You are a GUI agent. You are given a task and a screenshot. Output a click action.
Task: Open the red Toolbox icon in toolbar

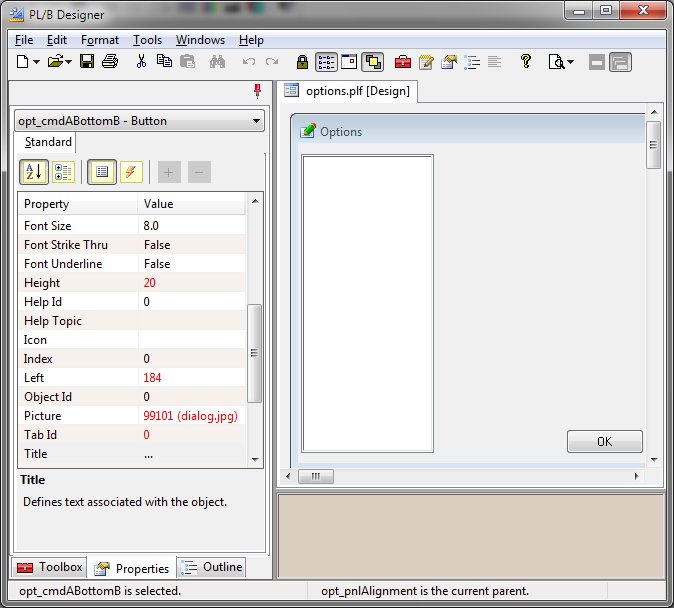(402, 62)
